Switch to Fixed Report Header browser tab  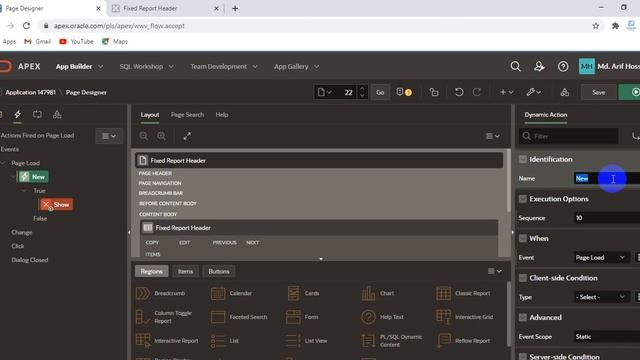coord(165,8)
